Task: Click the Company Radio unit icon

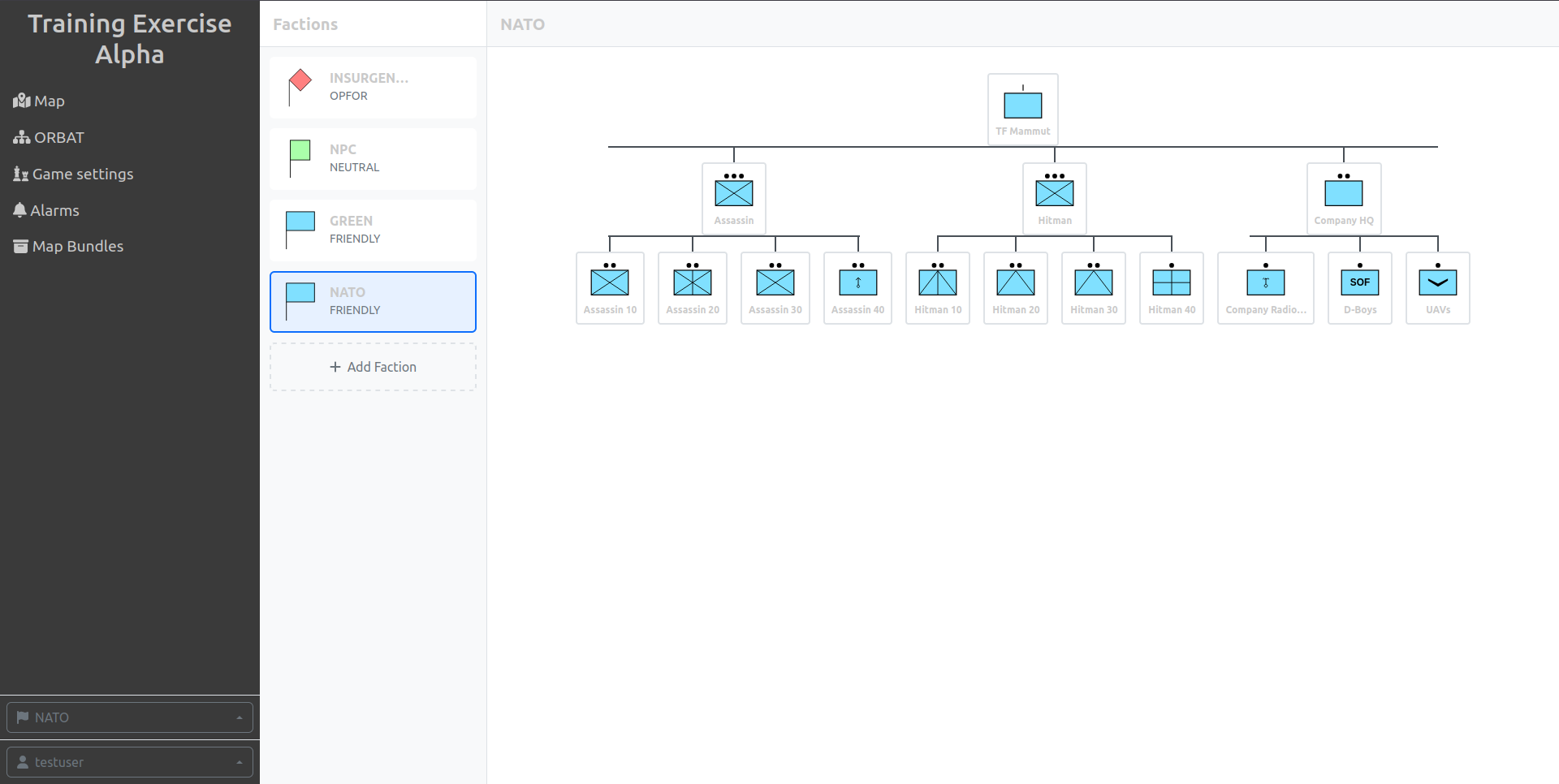Action: pyautogui.click(x=1265, y=281)
